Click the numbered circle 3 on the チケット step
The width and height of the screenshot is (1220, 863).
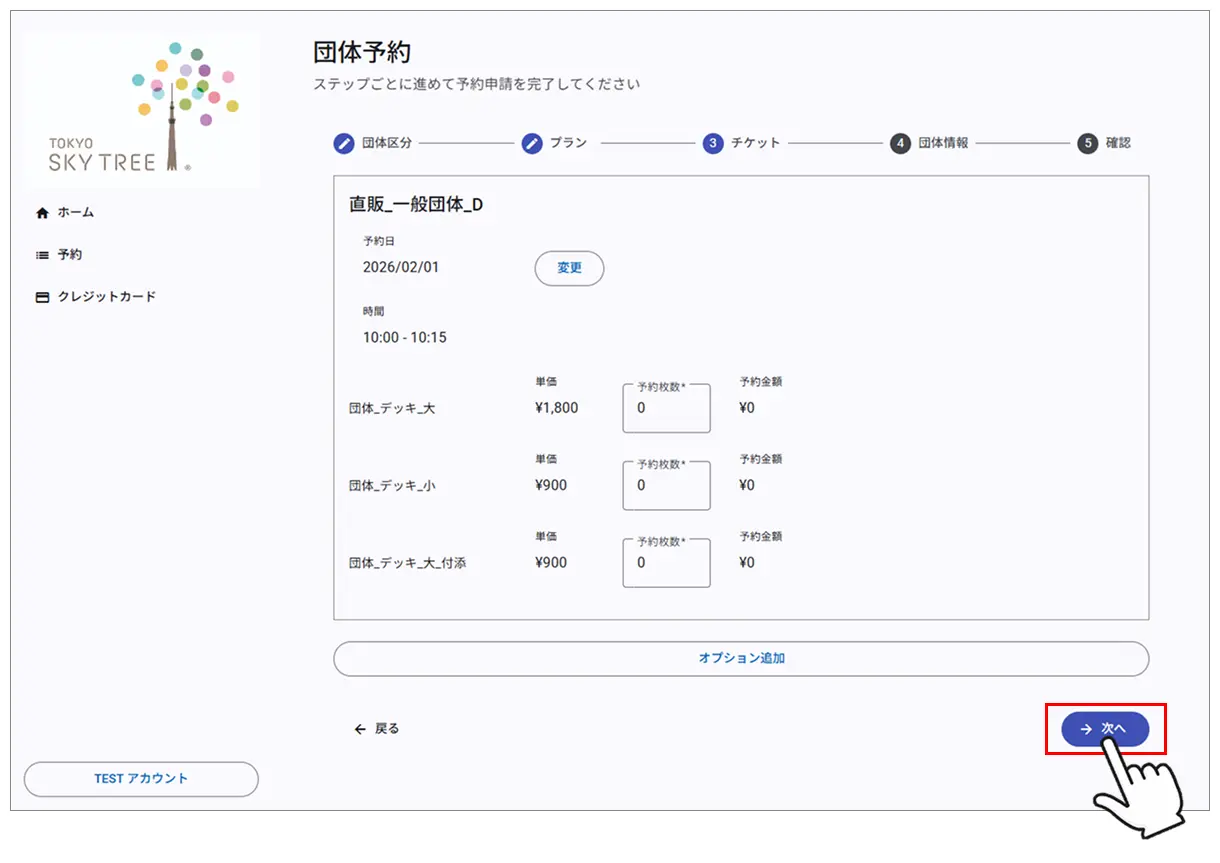click(711, 143)
